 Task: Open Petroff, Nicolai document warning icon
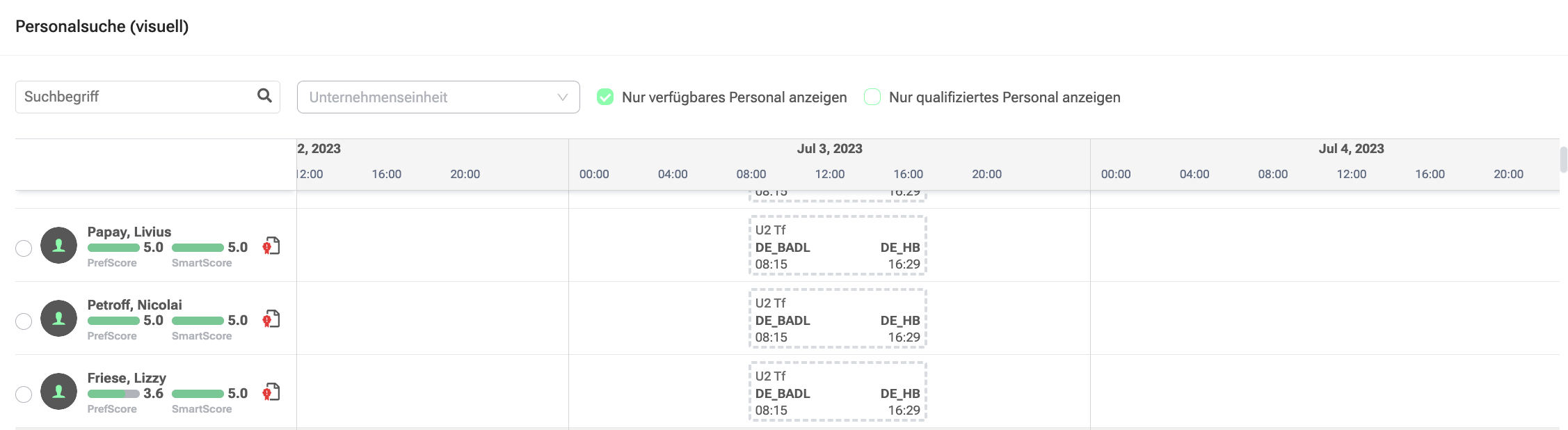click(x=271, y=319)
